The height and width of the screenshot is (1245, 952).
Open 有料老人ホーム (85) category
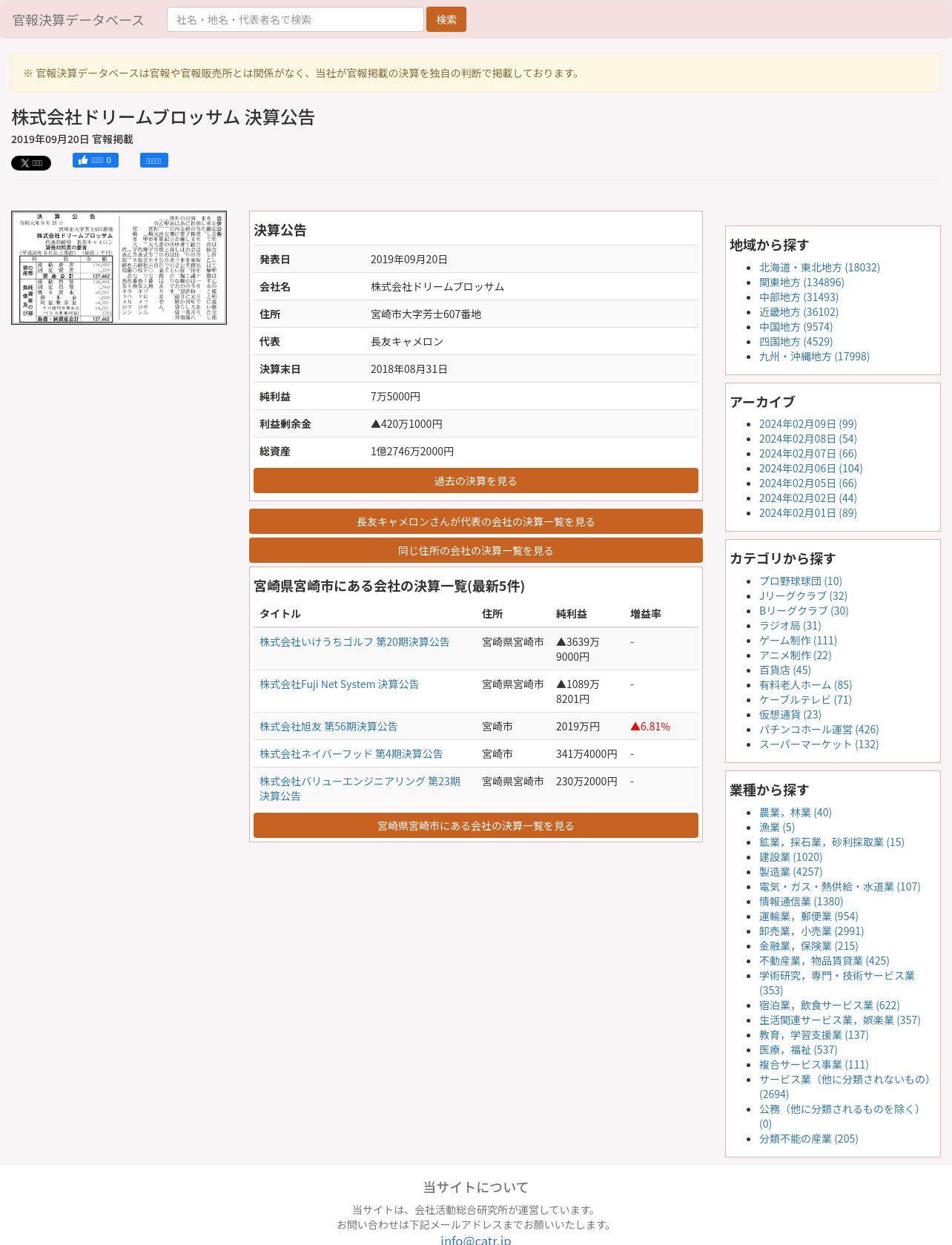point(806,685)
